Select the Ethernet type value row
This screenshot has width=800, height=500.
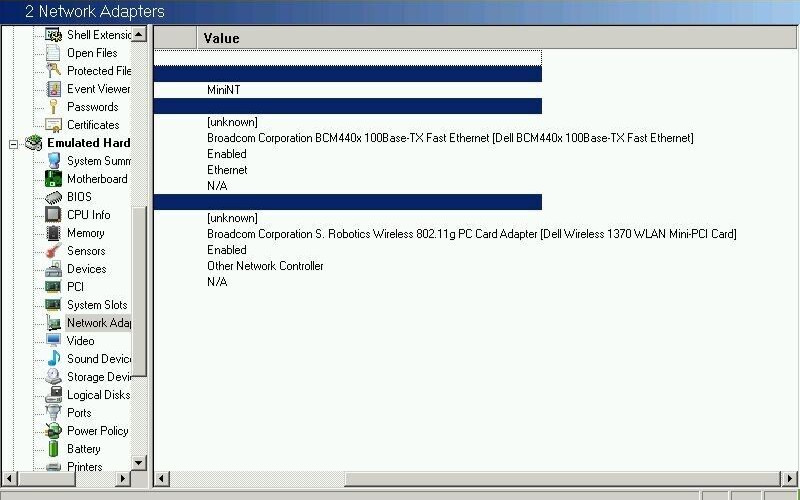point(227,170)
